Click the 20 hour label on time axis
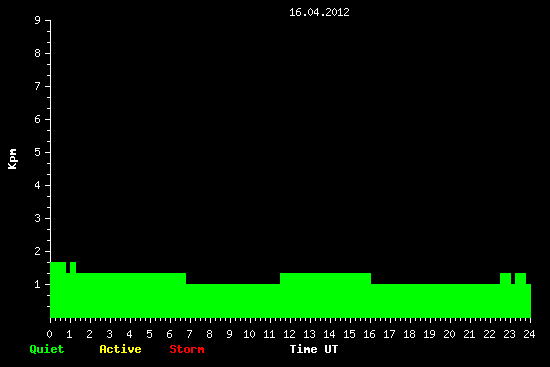Image resolution: width=550 pixels, height=367 pixels. 449,334
